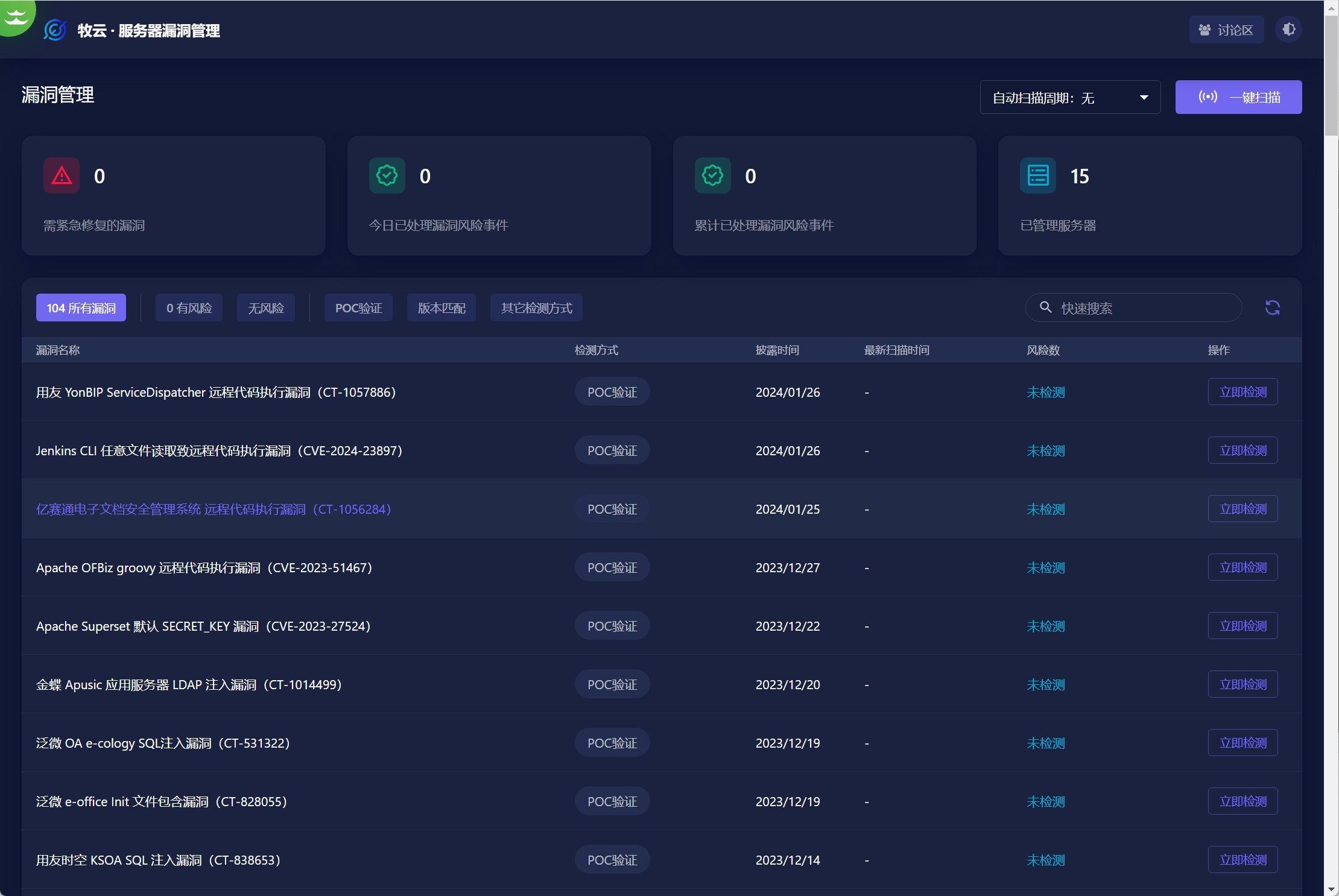This screenshot has height=896, width=1339.
Task: Select the 0 有风险 filter tab
Action: [189, 308]
